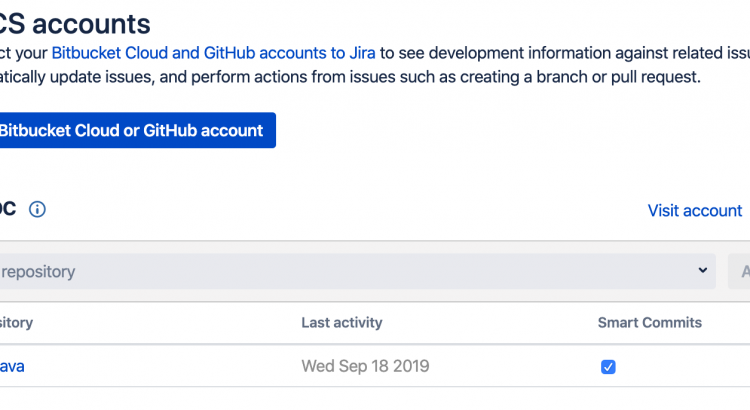Image resolution: width=750 pixels, height=410 pixels.
Task: Click the Last activity column header
Action: tap(341, 323)
